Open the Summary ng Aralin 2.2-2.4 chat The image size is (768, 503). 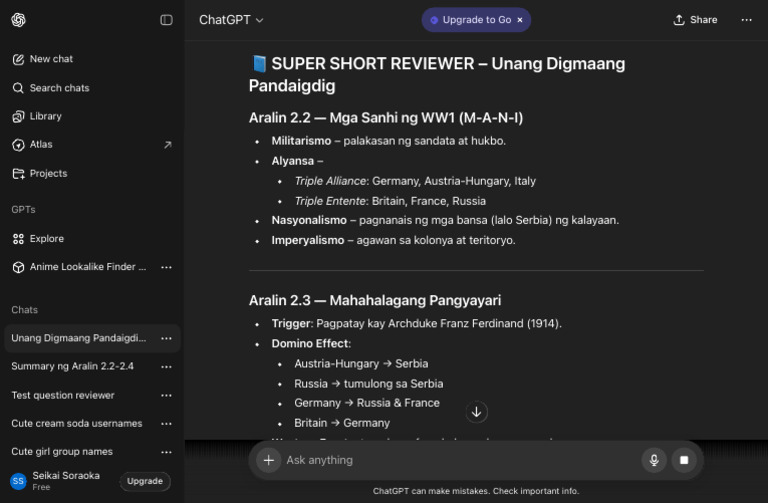72,366
